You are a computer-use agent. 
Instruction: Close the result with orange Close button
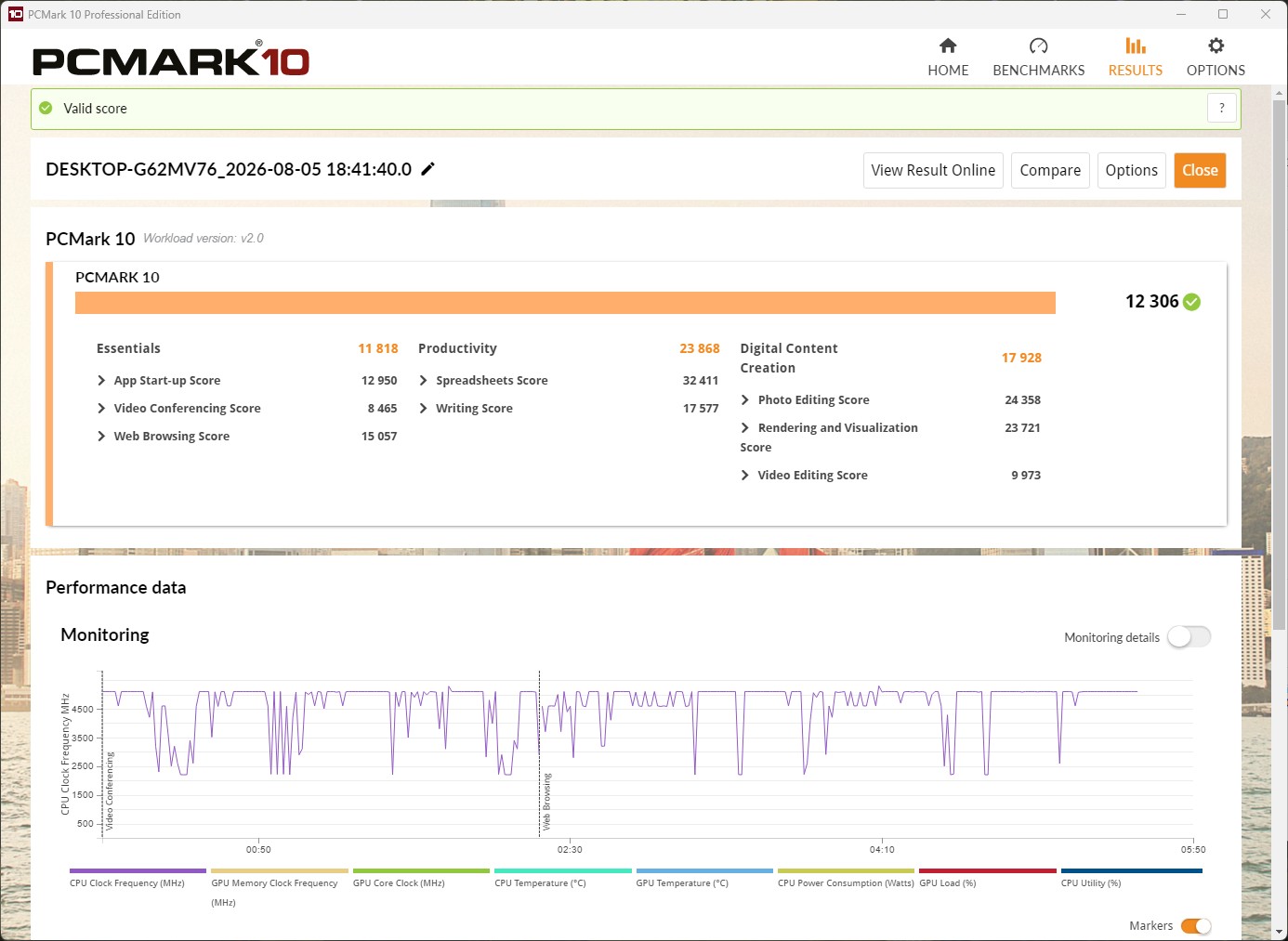[1200, 170]
